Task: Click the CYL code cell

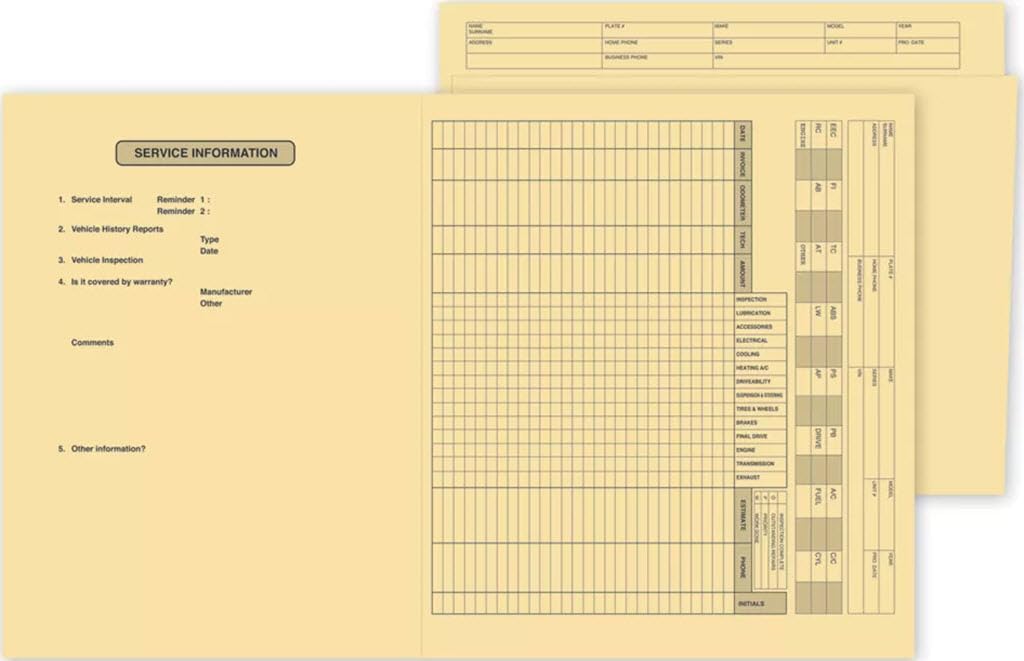Action: coord(818,565)
